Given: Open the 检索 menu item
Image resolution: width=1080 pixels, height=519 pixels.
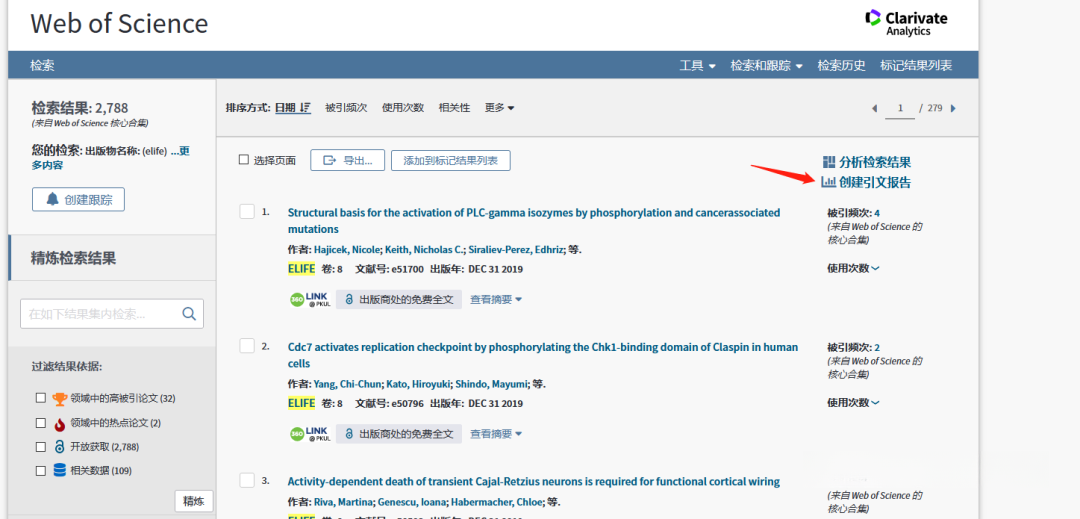Looking at the screenshot, I should click(42, 65).
